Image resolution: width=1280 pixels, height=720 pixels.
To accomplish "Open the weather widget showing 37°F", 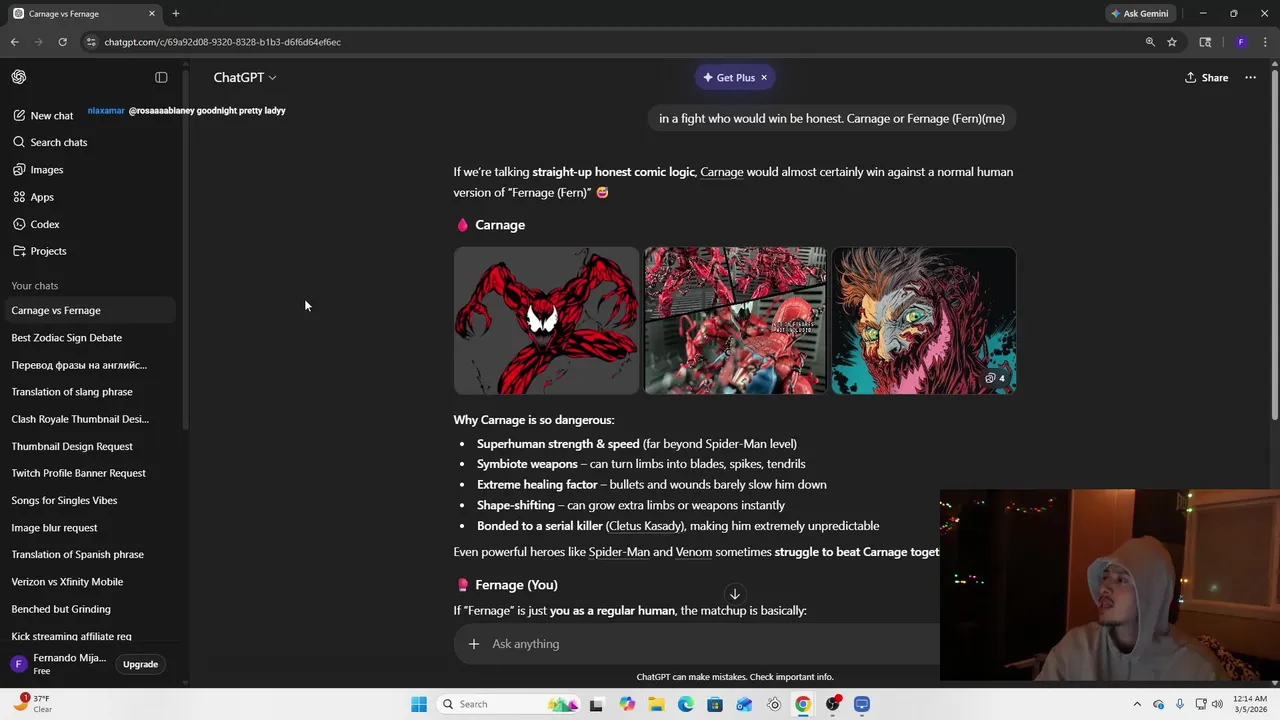I will point(33,704).
